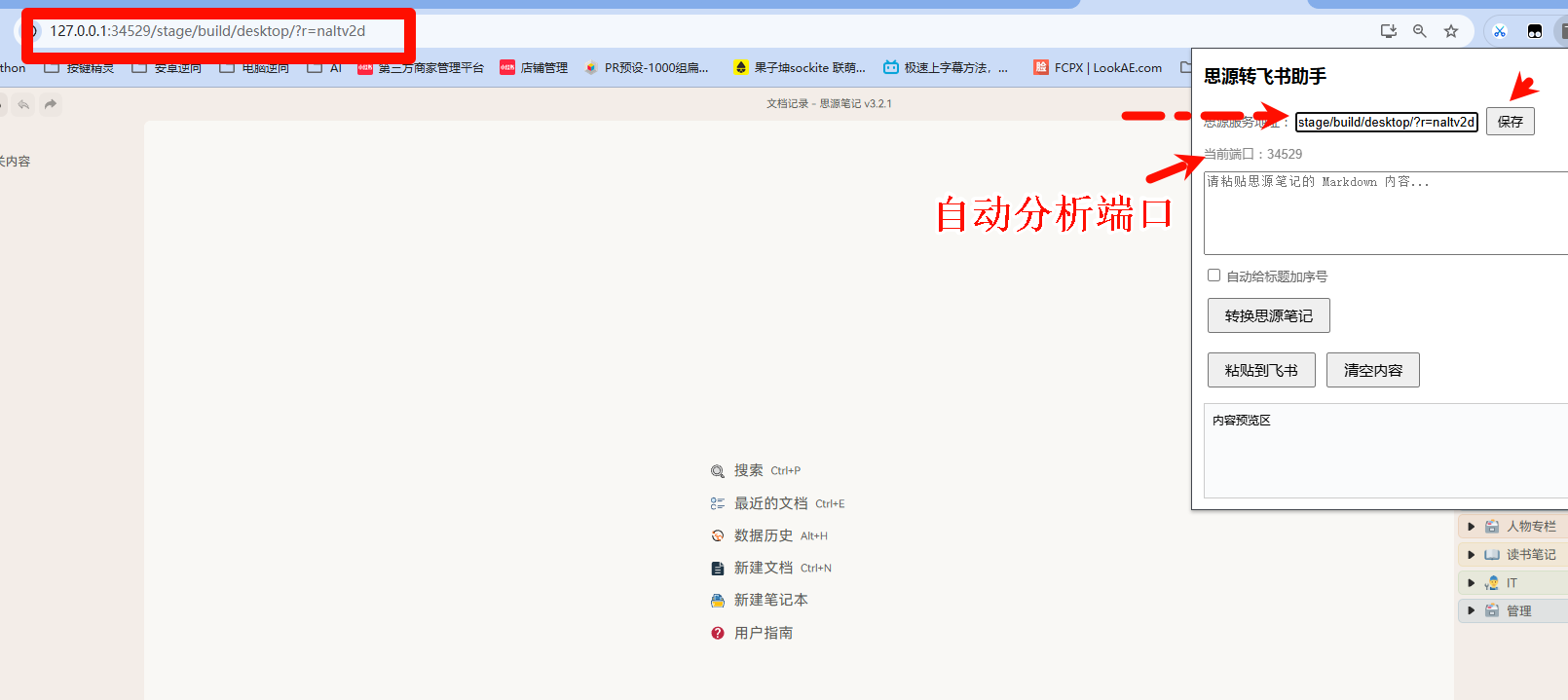Click the list icon beside 最近的文档

point(718,504)
